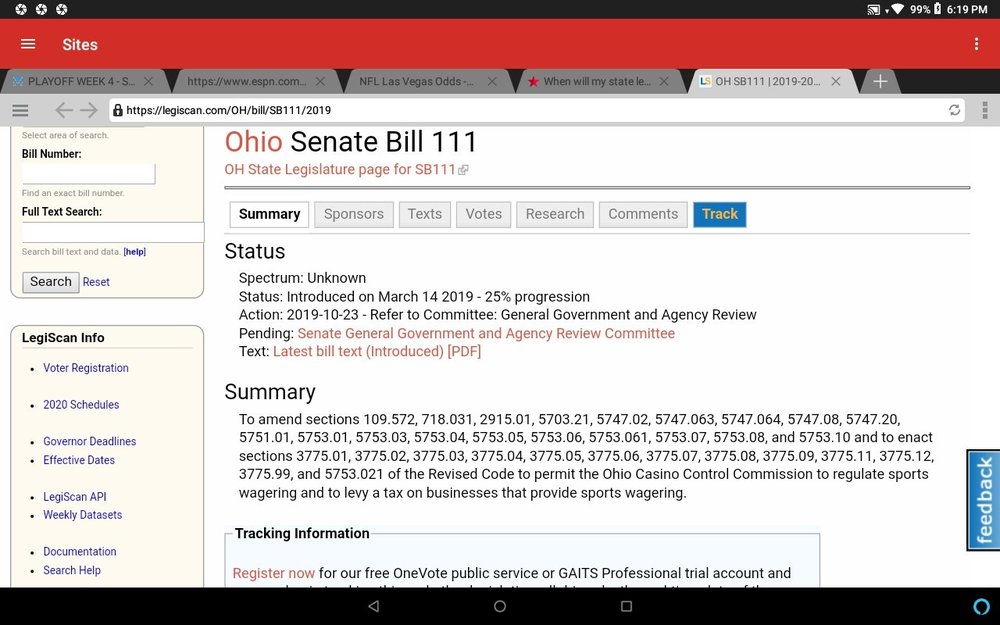1000x625 pixels.
Task: Open the browser options dots beside the address bar
Action: (x=985, y=110)
